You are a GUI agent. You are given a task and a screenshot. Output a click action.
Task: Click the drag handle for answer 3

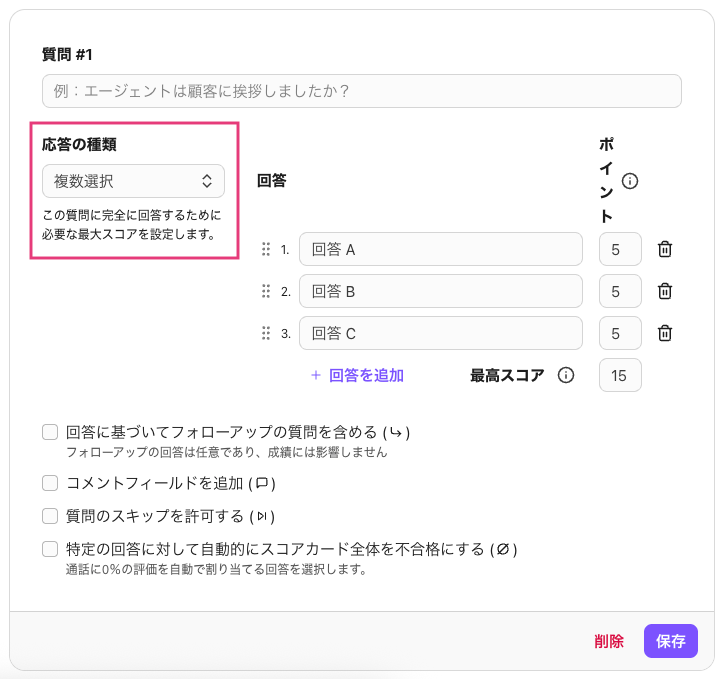click(x=266, y=333)
